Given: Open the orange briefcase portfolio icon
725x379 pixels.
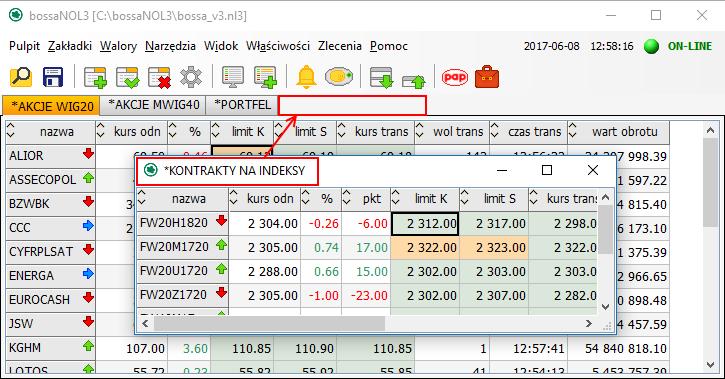Looking at the screenshot, I should coord(487,77).
